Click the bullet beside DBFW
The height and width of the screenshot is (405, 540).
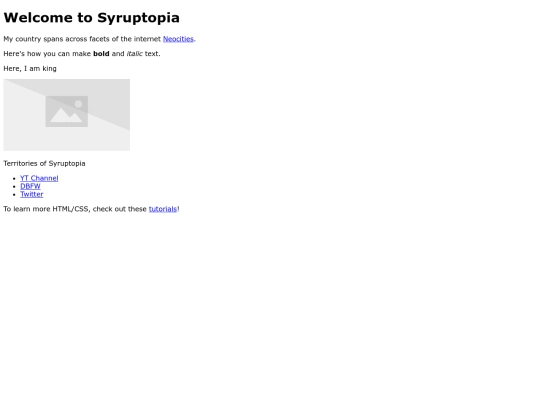[x=14, y=186]
